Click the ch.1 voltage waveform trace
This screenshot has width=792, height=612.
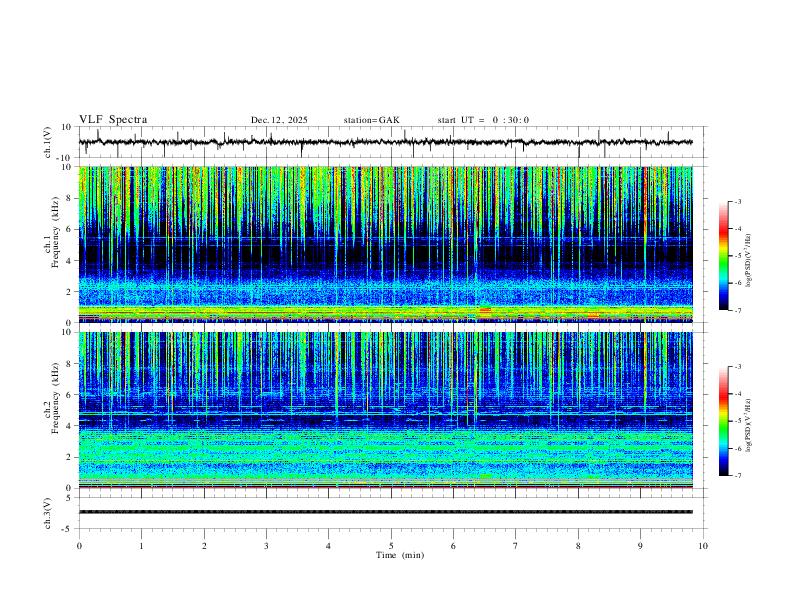(x=385, y=142)
